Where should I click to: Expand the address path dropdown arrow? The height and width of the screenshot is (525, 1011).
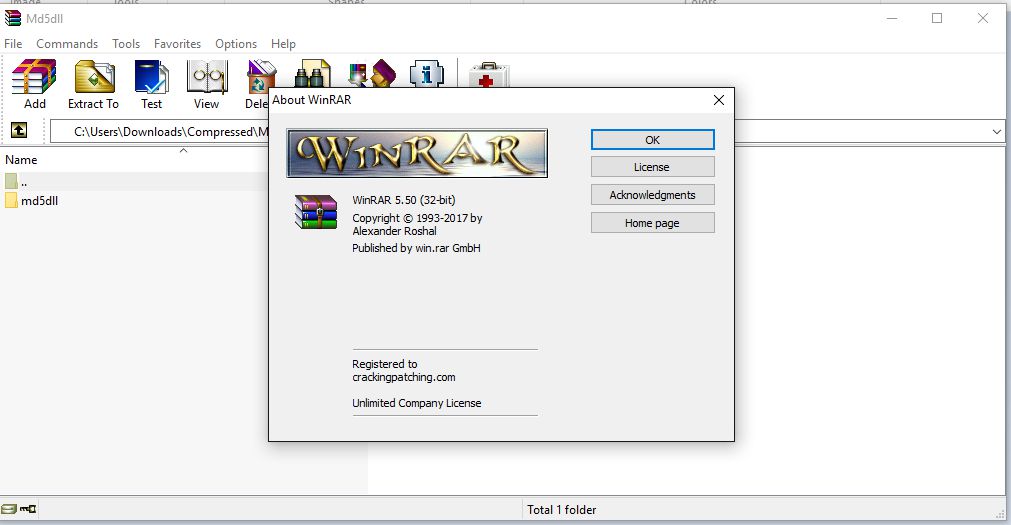click(997, 131)
